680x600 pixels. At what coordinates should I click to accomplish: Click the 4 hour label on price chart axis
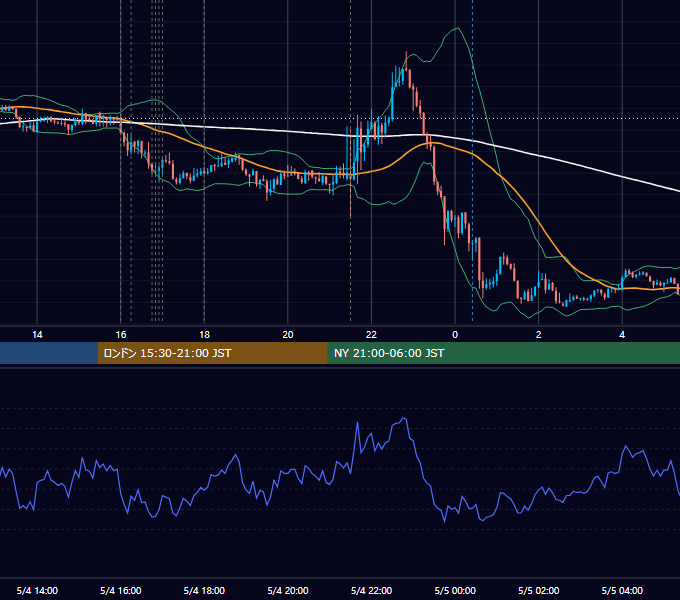coord(622,335)
